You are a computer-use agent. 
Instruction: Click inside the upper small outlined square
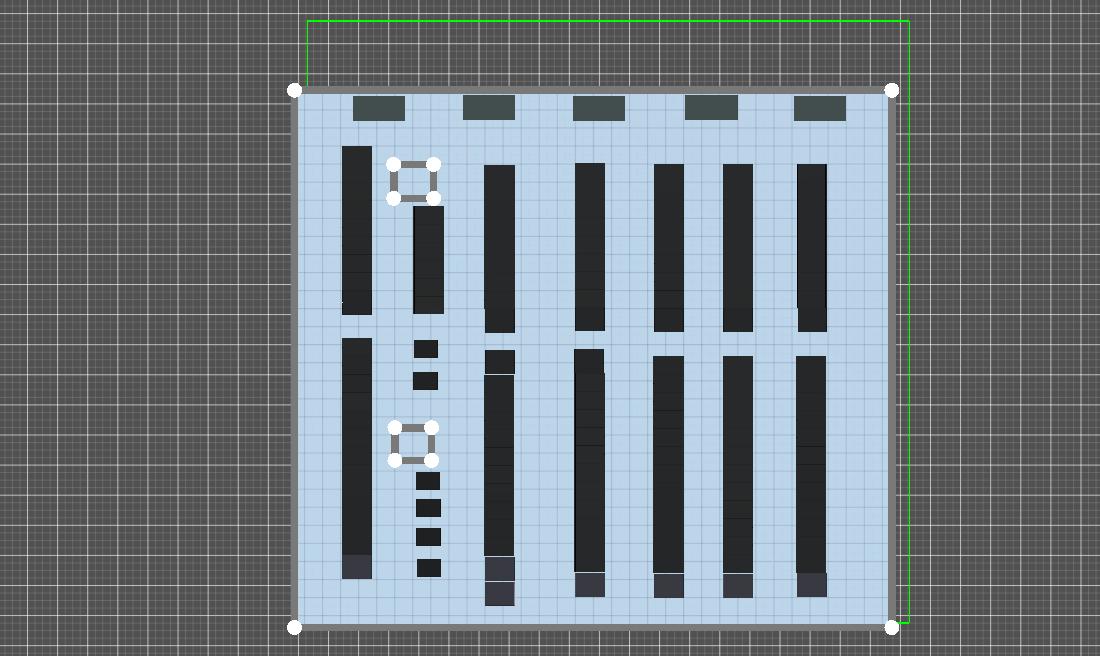click(414, 182)
